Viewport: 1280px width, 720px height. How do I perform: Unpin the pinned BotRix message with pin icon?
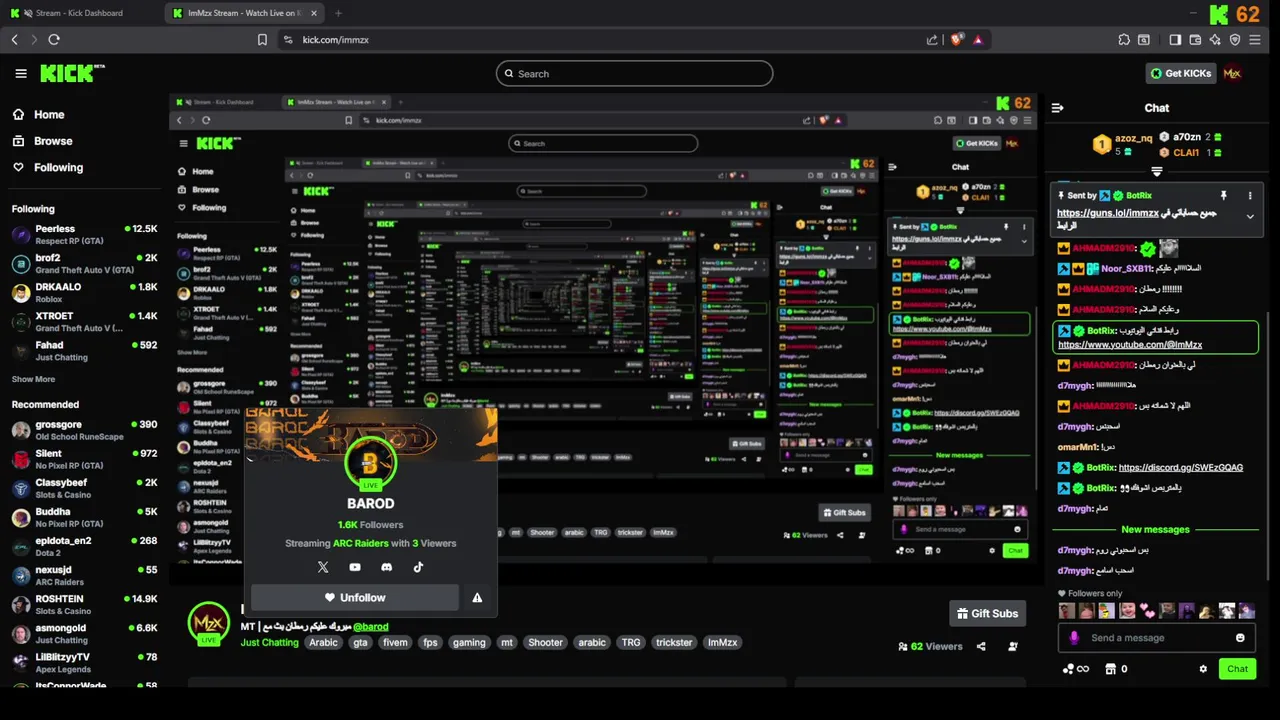click(1223, 196)
